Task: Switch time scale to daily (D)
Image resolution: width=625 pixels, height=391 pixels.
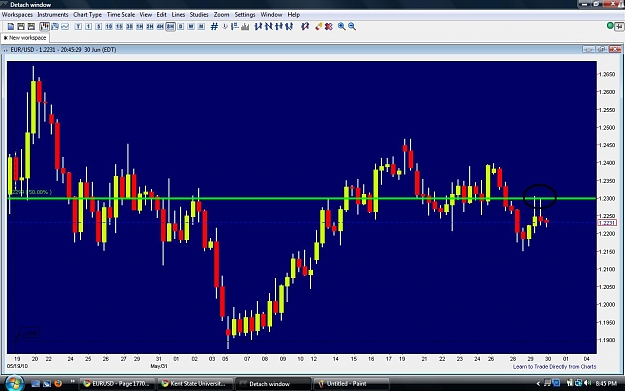Action: (x=181, y=27)
